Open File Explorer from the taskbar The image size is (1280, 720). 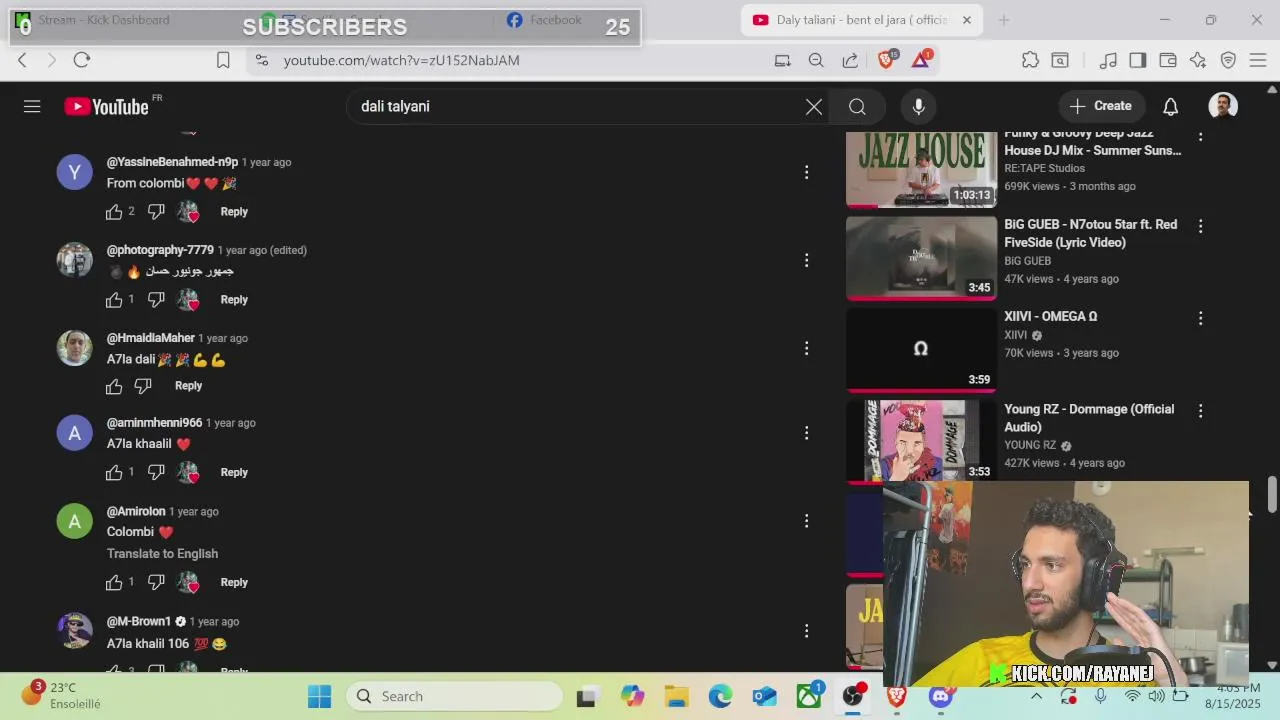(x=676, y=696)
